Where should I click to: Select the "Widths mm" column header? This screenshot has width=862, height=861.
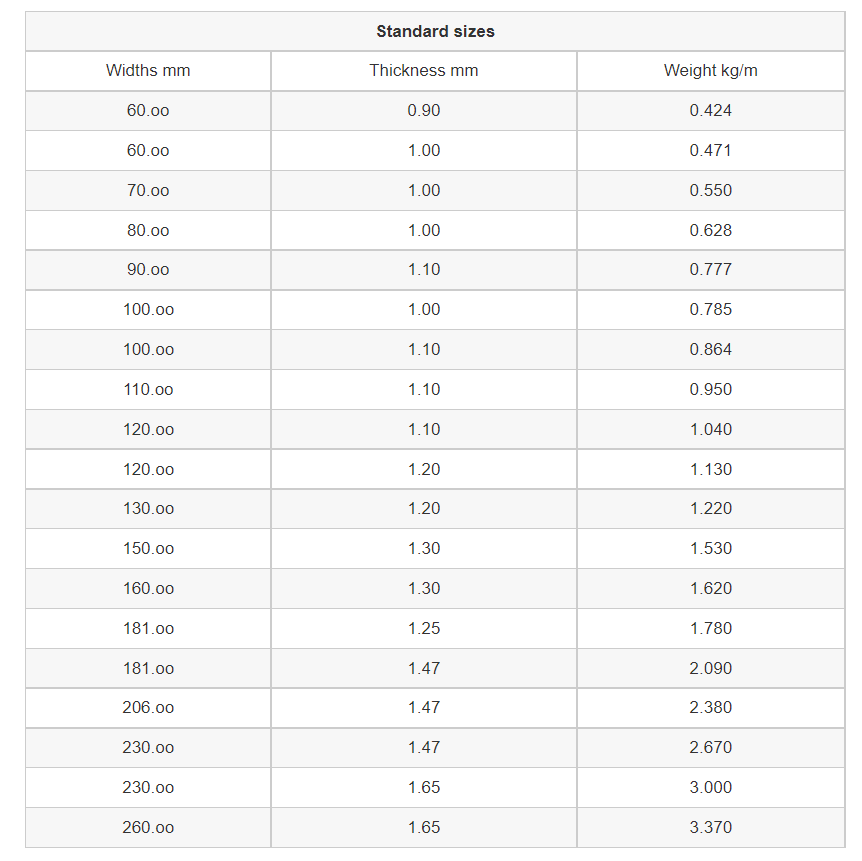148,71
